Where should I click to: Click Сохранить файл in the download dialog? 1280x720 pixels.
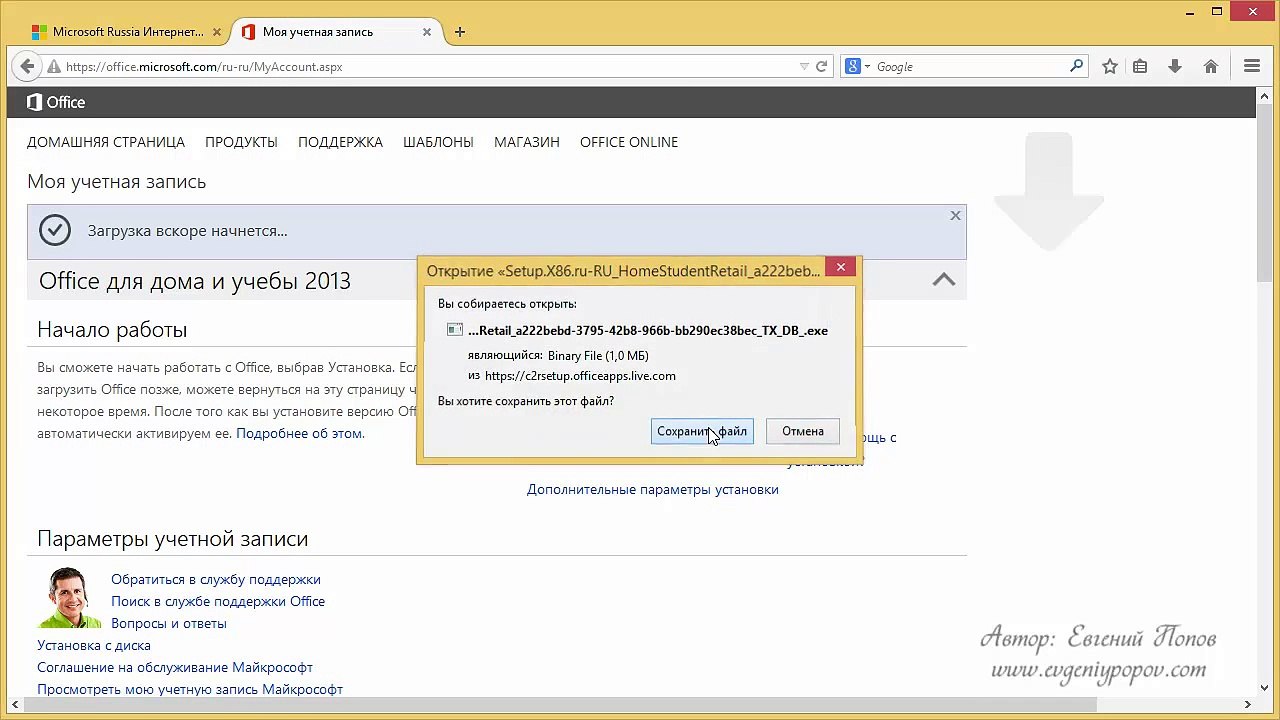[702, 431]
